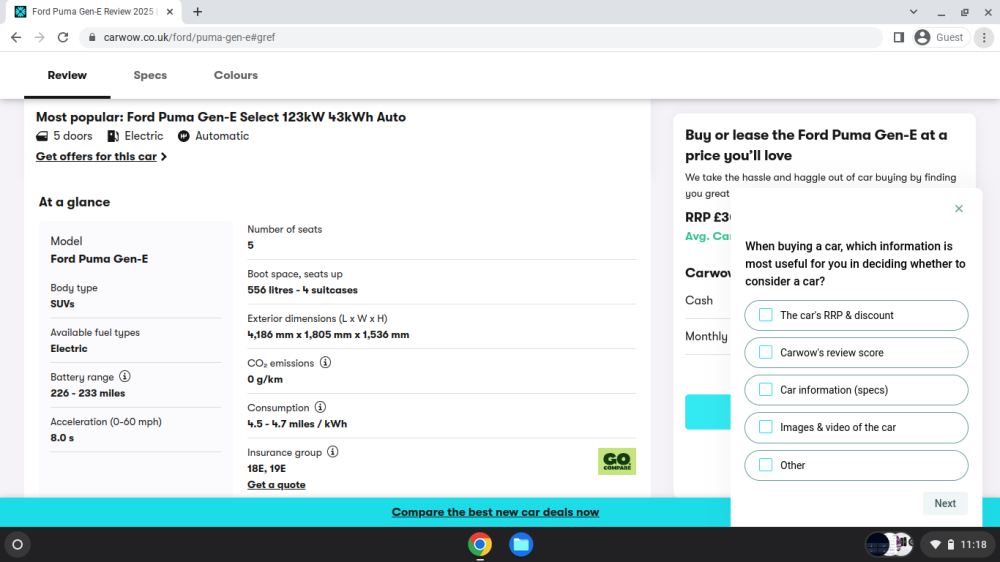Click the "Monthly" row label

point(706,336)
